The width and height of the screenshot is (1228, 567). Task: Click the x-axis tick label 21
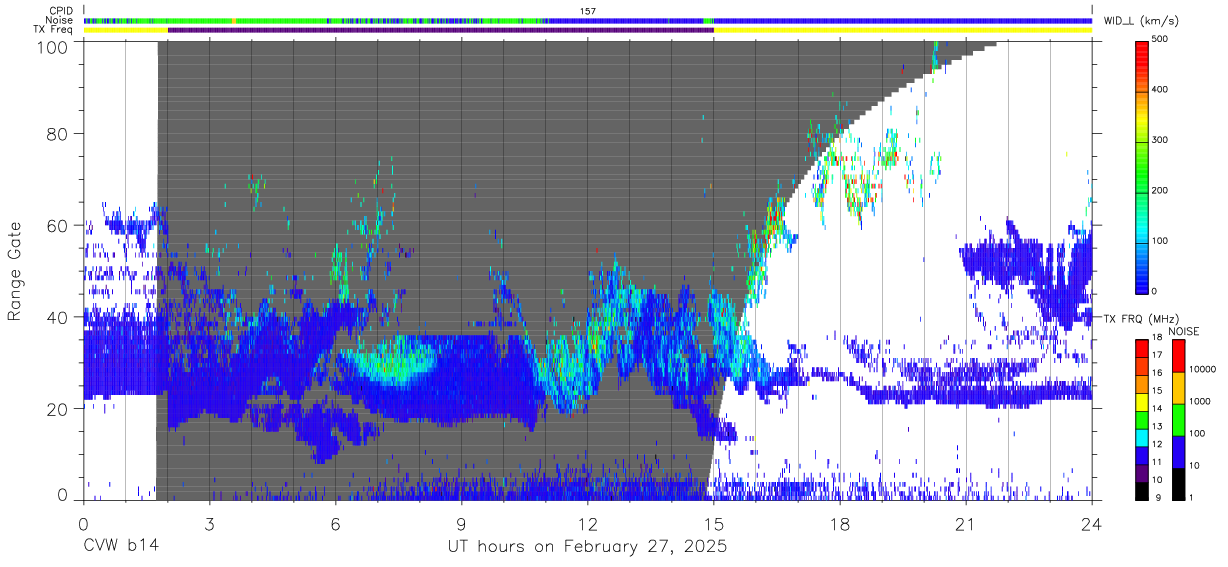tap(965, 524)
